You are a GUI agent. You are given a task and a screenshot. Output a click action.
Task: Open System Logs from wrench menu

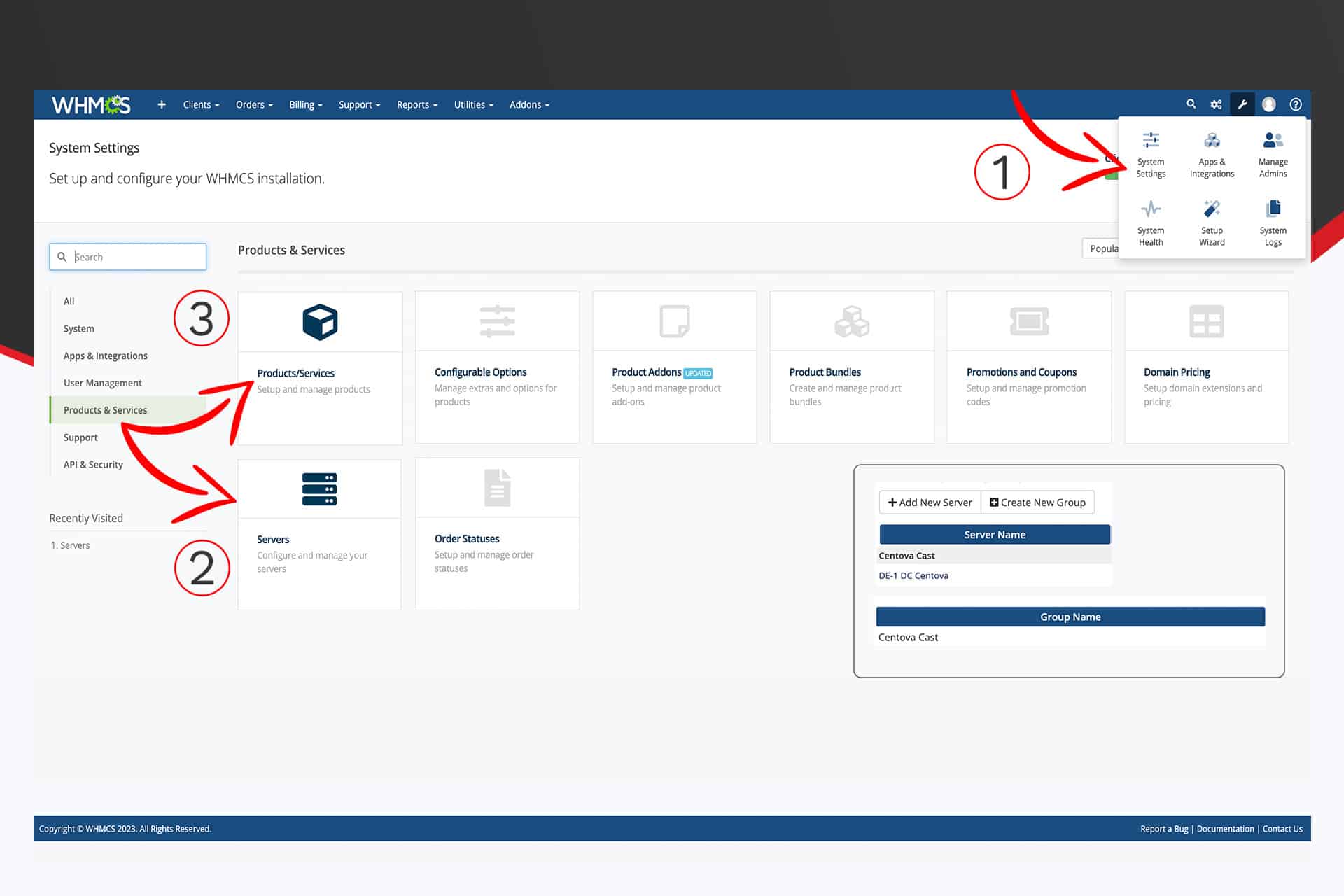(1273, 223)
